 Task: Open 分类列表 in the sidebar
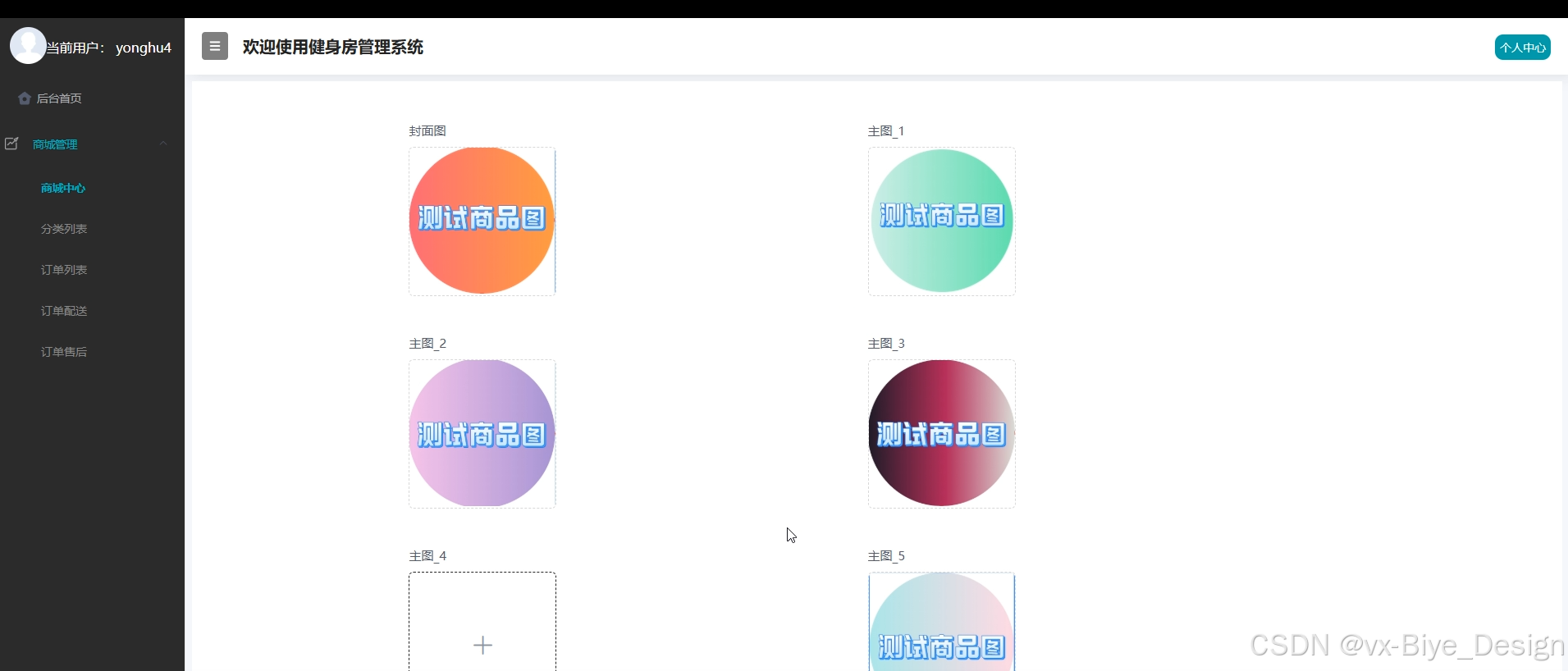click(x=64, y=229)
